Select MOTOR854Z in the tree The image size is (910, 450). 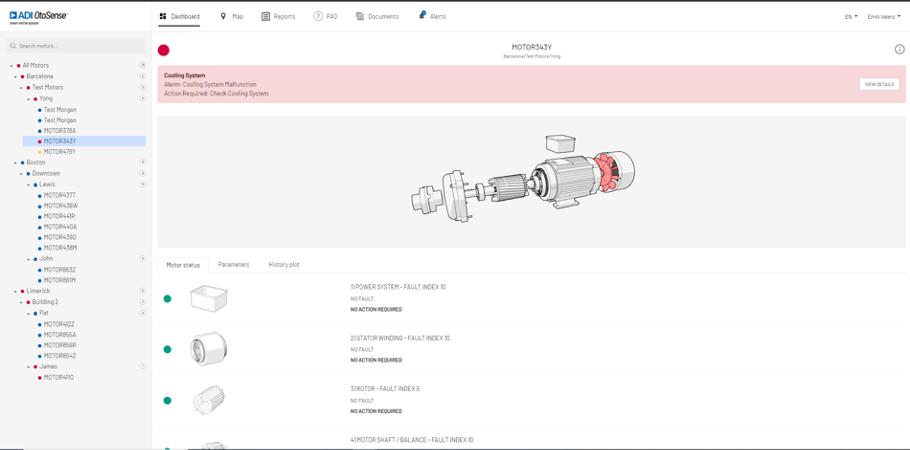pyautogui.click(x=60, y=356)
